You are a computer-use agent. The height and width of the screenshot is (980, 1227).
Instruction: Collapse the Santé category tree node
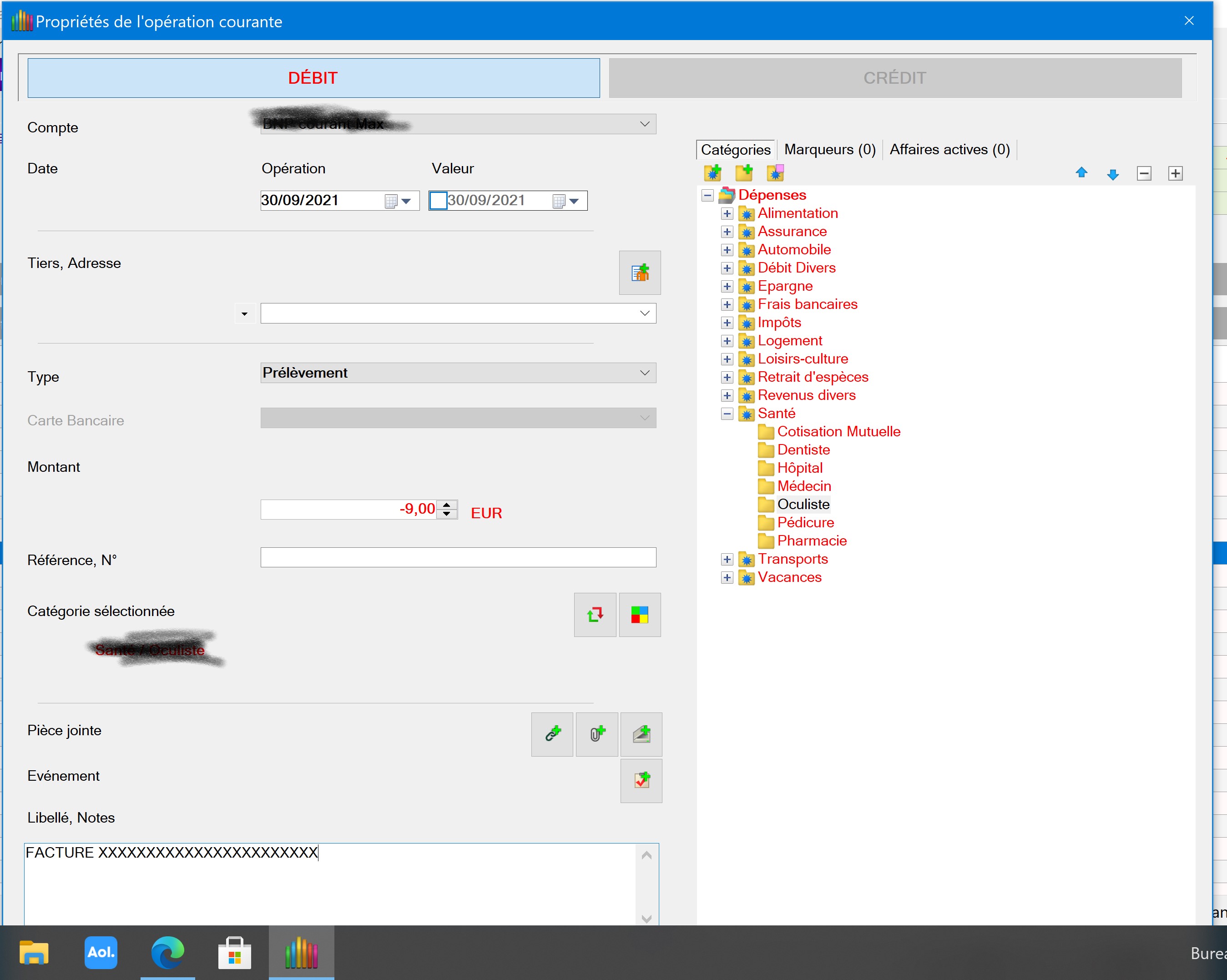coord(727,414)
